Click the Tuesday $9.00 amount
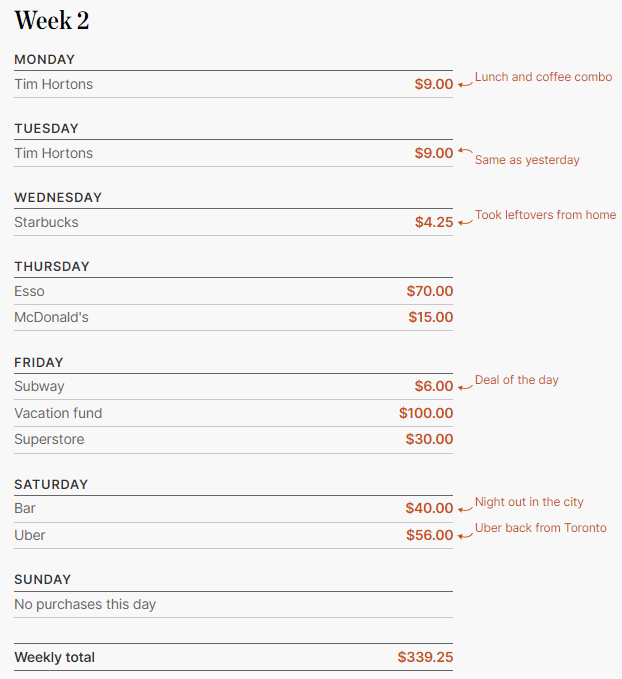This screenshot has width=622, height=679. (434, 153)
